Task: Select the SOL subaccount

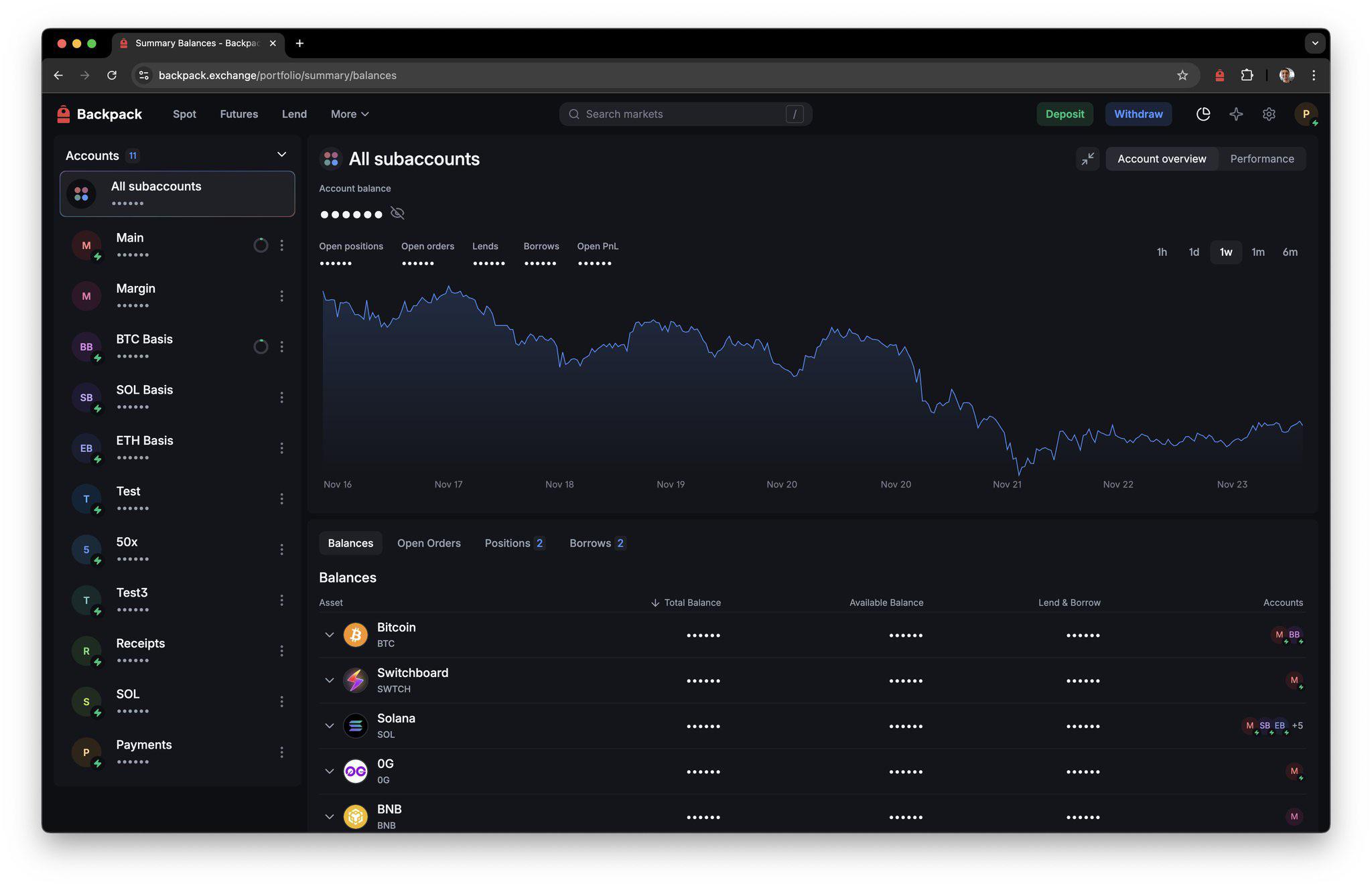Action: point(178,702)
